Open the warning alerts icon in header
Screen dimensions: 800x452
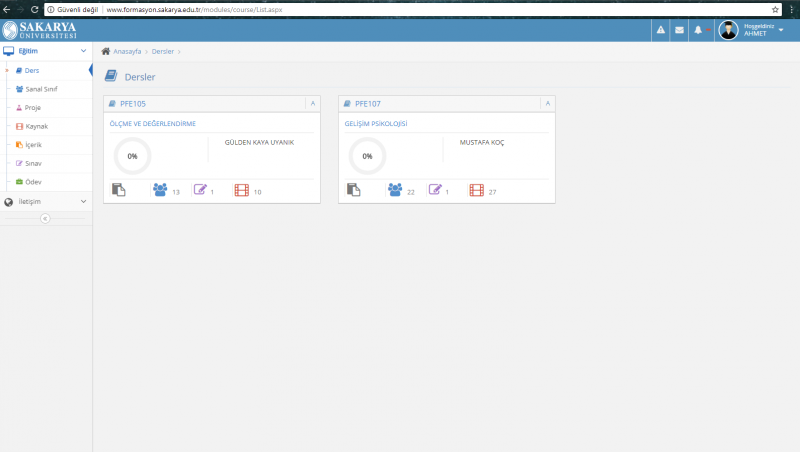660,30
